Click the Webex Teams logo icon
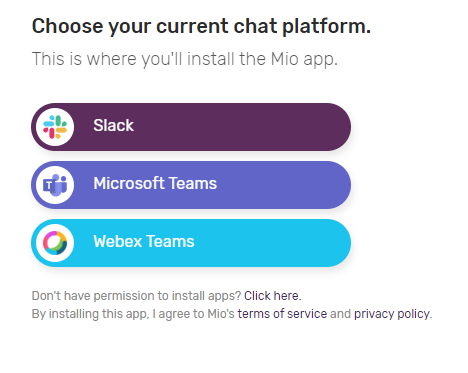This screenshot has width=468, height=373. [55, 243]
